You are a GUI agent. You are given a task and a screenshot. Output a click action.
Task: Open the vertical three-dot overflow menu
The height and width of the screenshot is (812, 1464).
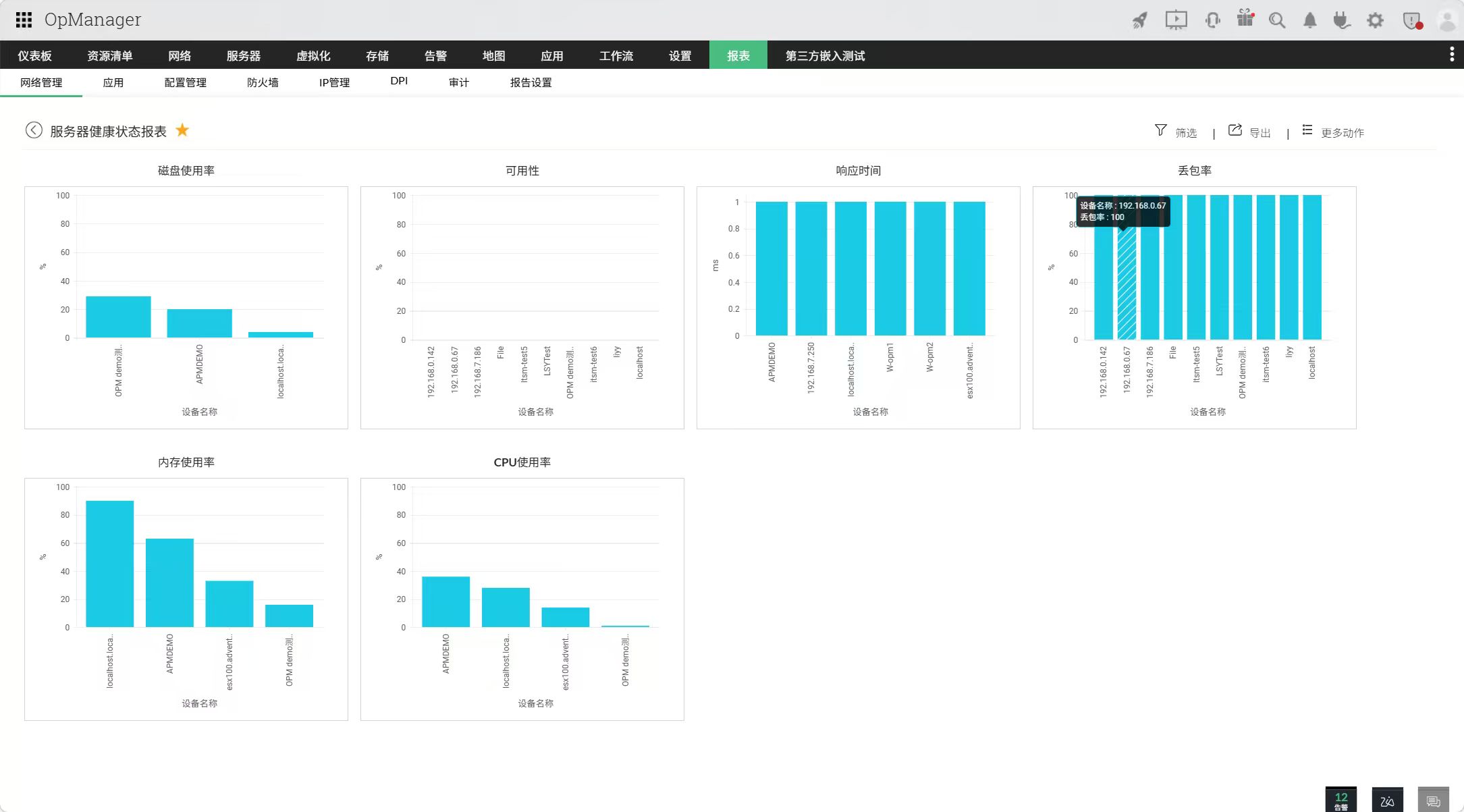click(1452, 55)
